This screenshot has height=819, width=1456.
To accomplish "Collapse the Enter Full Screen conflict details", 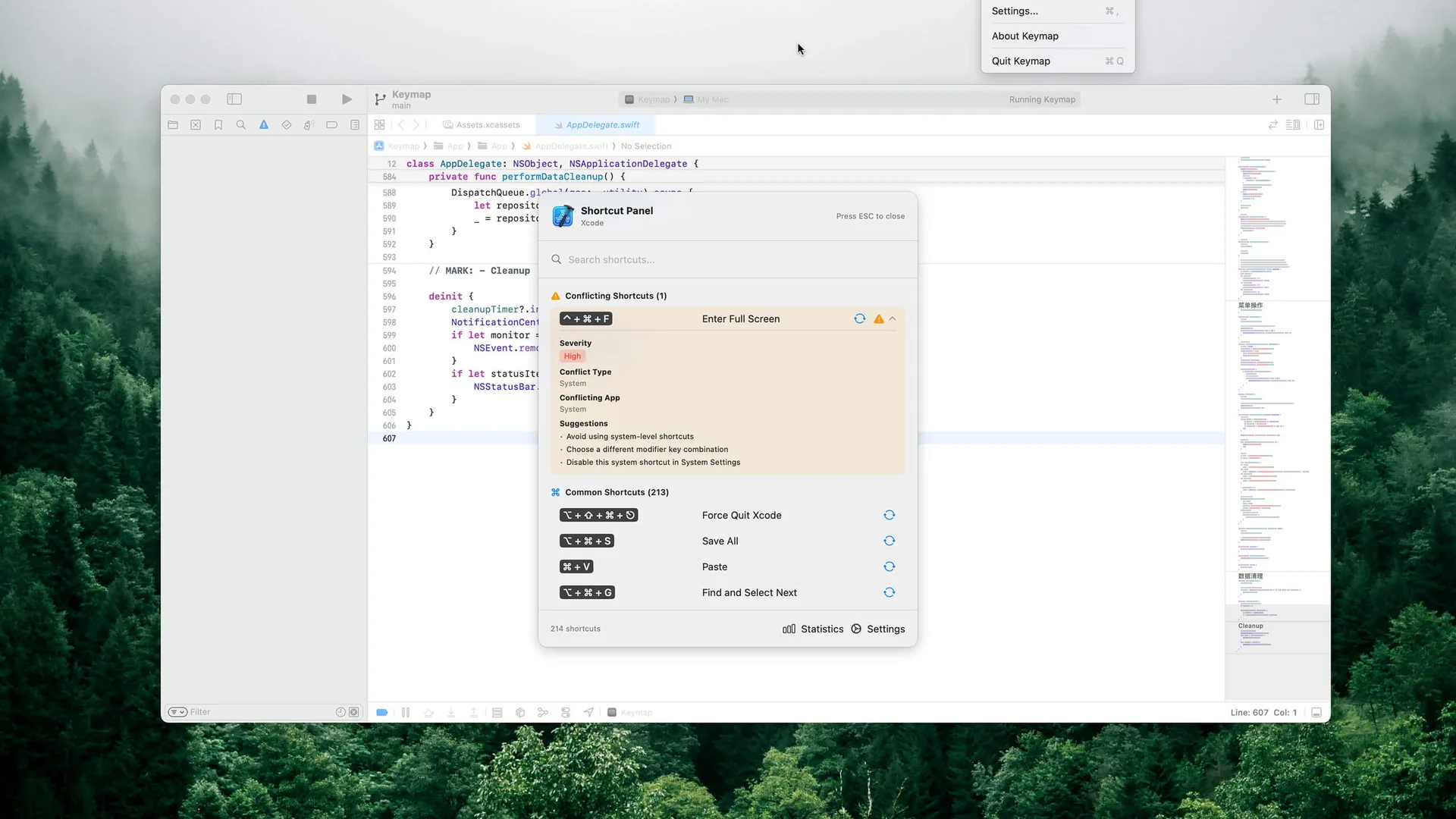I will 893,319.
